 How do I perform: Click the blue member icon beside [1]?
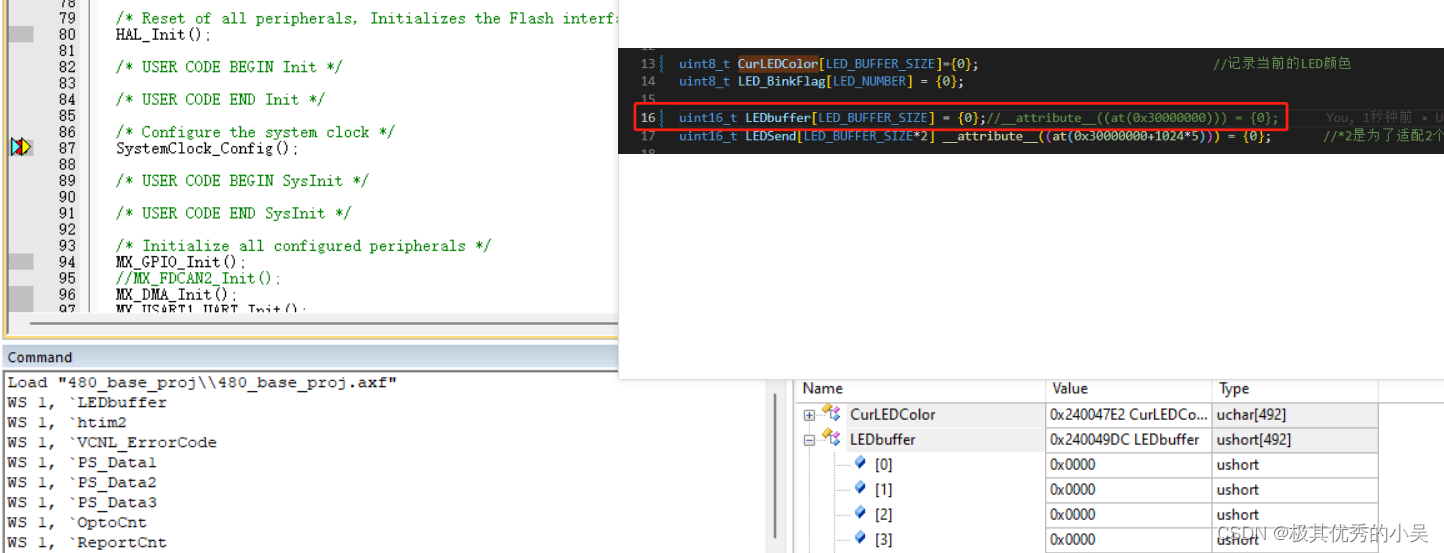[x=860, y=488]
